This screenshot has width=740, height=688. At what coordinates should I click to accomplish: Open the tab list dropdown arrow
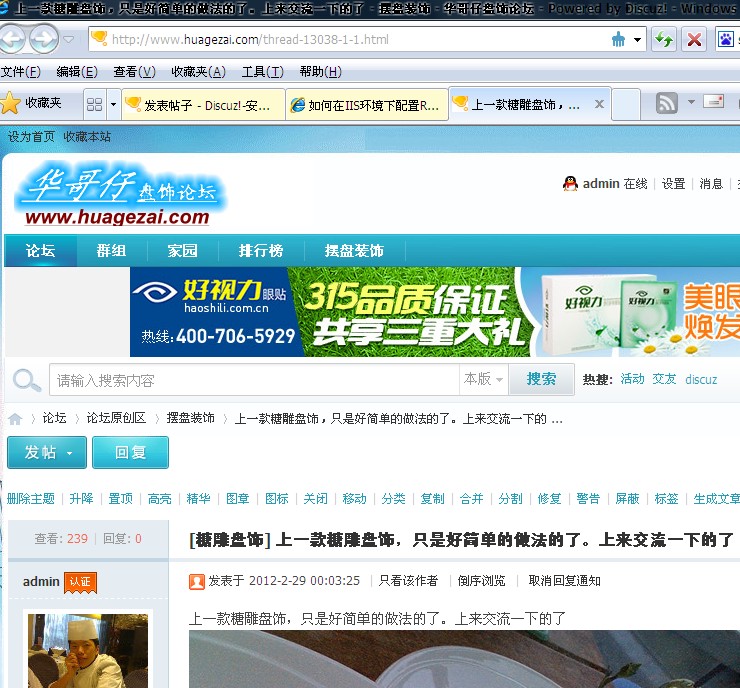pyautogui.click(x=113, y=104)
